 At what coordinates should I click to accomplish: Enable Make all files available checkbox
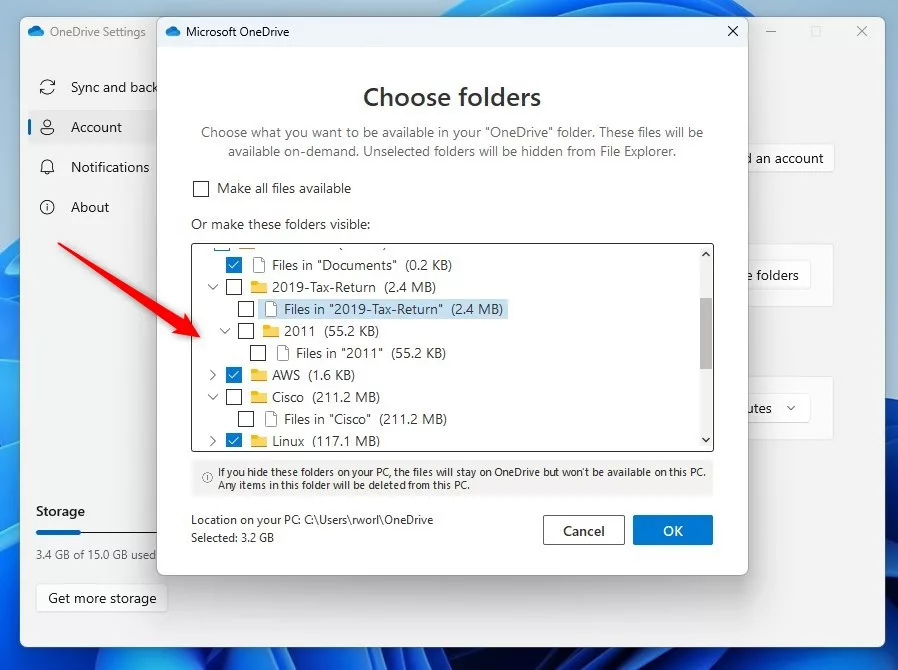(x=201, y=188)
